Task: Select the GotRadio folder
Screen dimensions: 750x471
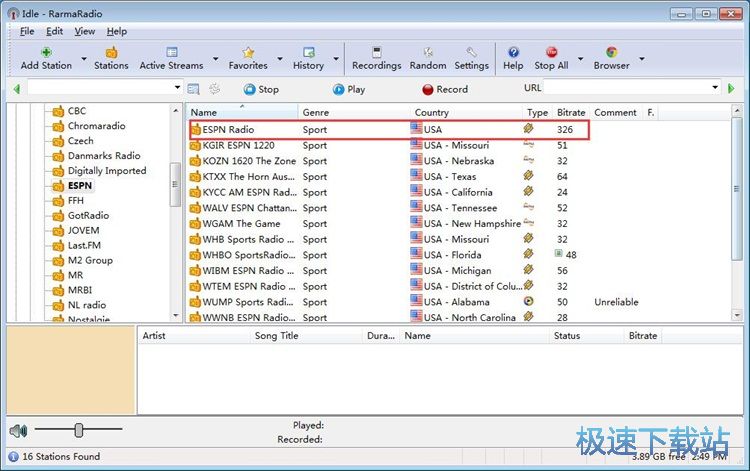Action: tap(88, 216)
